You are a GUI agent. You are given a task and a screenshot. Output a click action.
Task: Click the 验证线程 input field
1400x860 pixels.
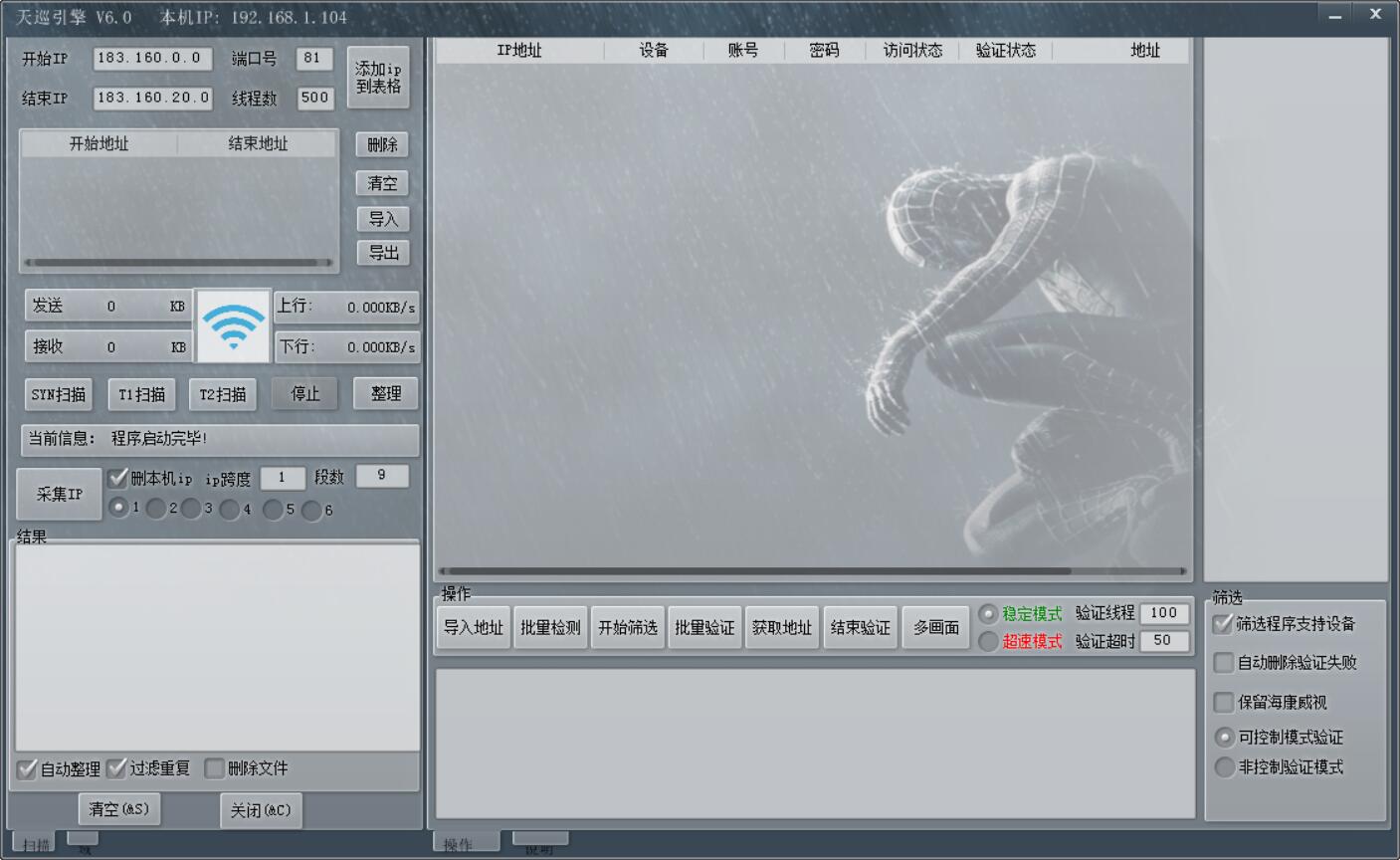coord(1164,613)
